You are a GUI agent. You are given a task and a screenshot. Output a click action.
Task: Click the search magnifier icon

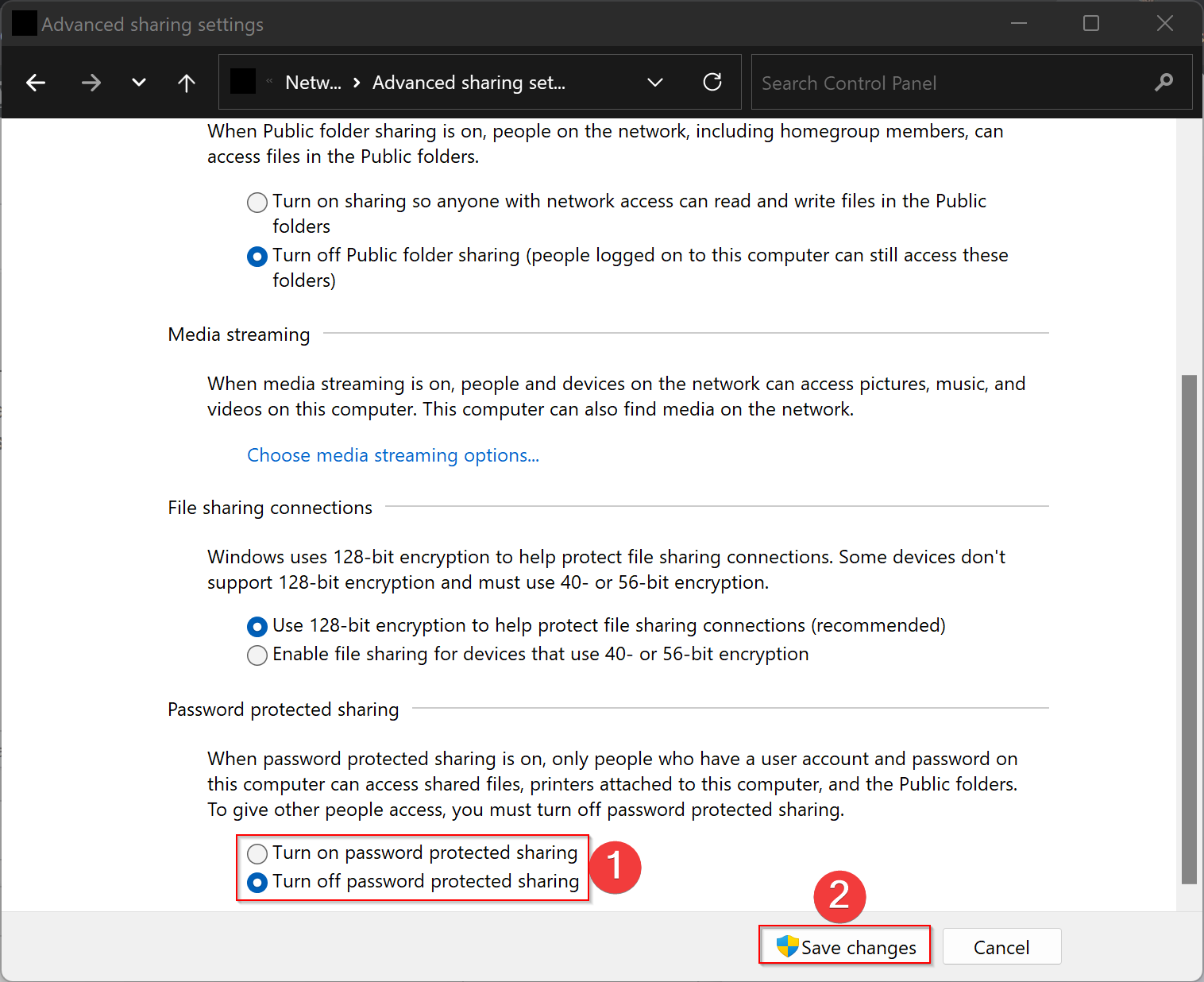1163,82
